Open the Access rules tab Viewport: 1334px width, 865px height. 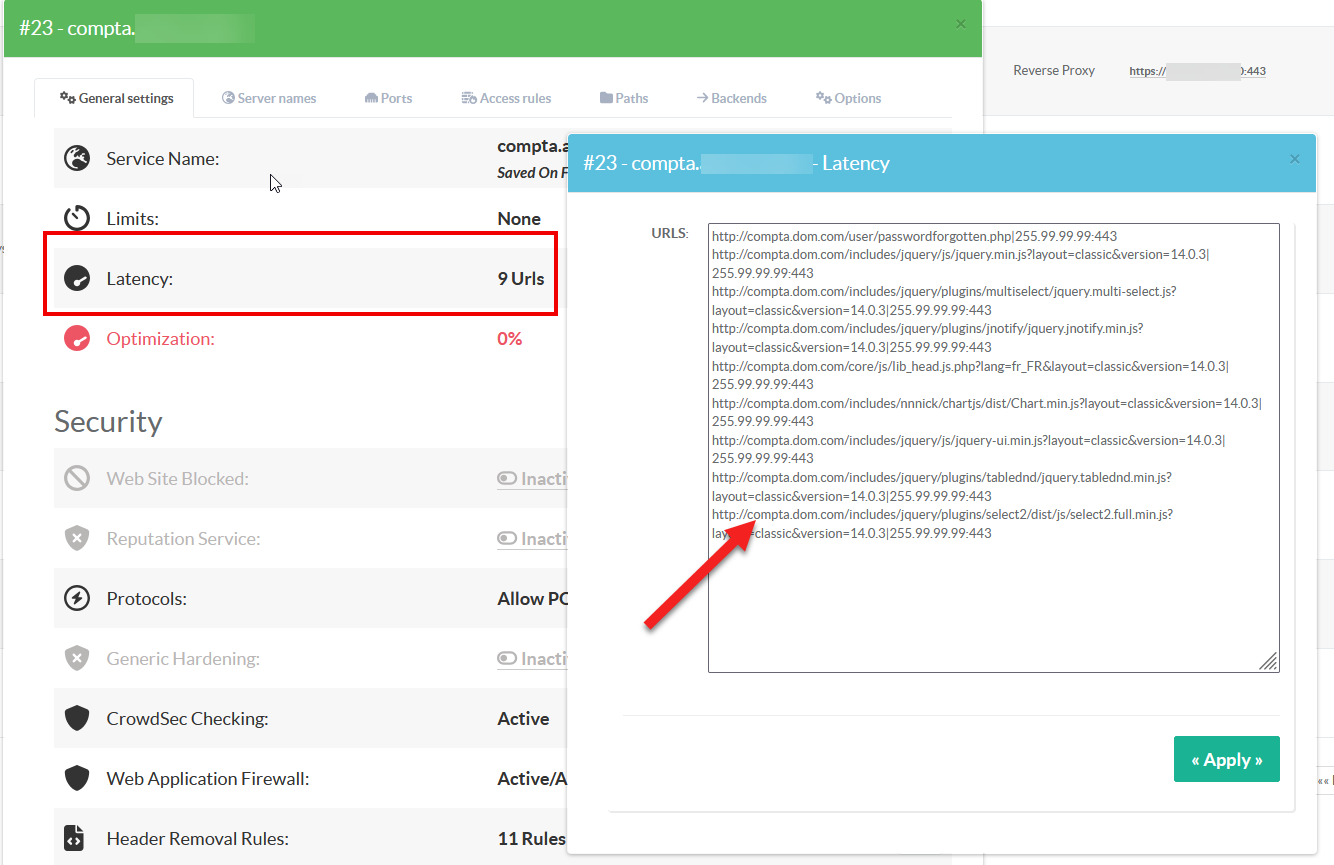[506, 98]
